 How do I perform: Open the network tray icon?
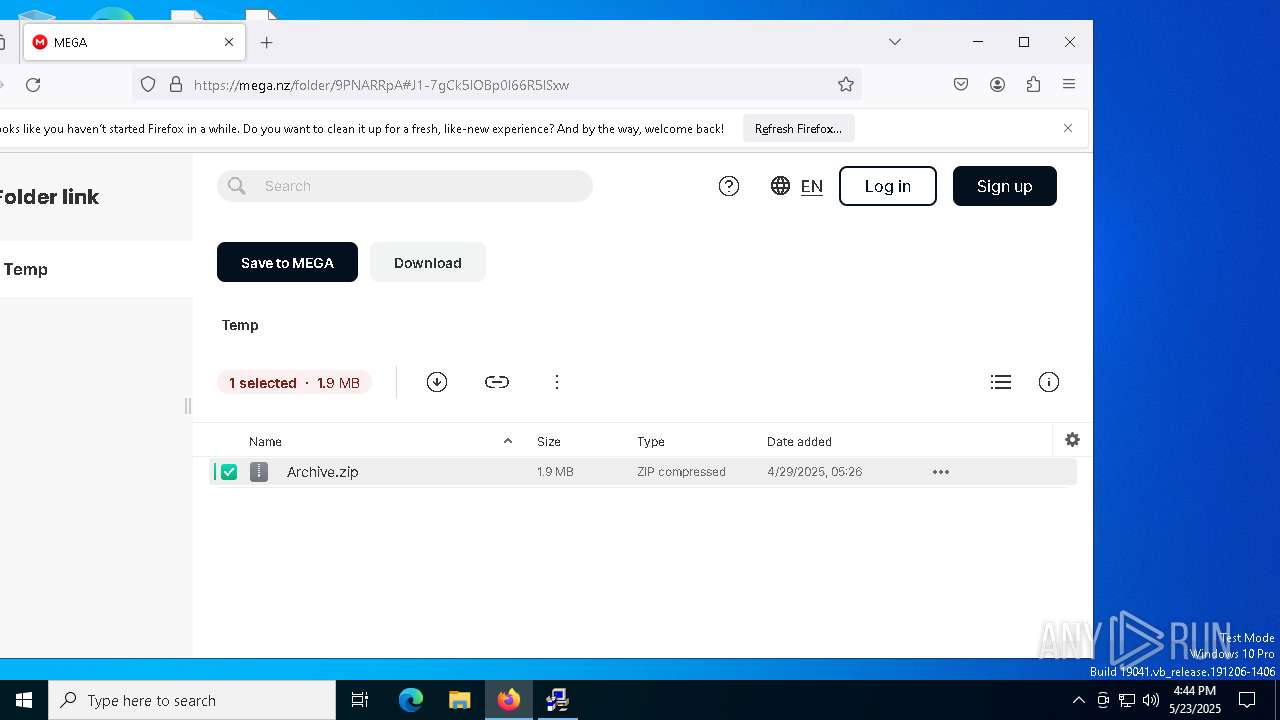coord(1127,700)
